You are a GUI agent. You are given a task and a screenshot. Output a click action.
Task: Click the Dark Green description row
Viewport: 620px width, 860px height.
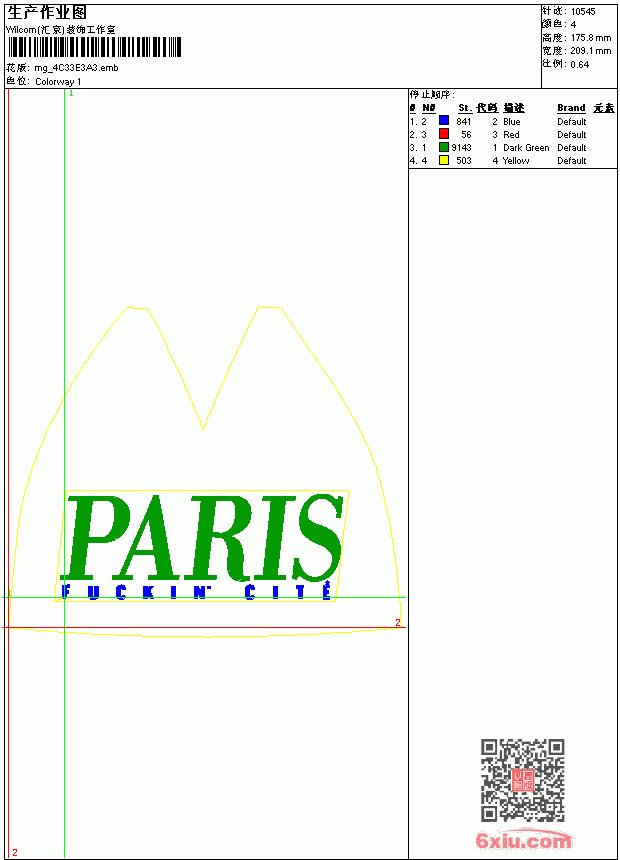[x=513, y=148]
